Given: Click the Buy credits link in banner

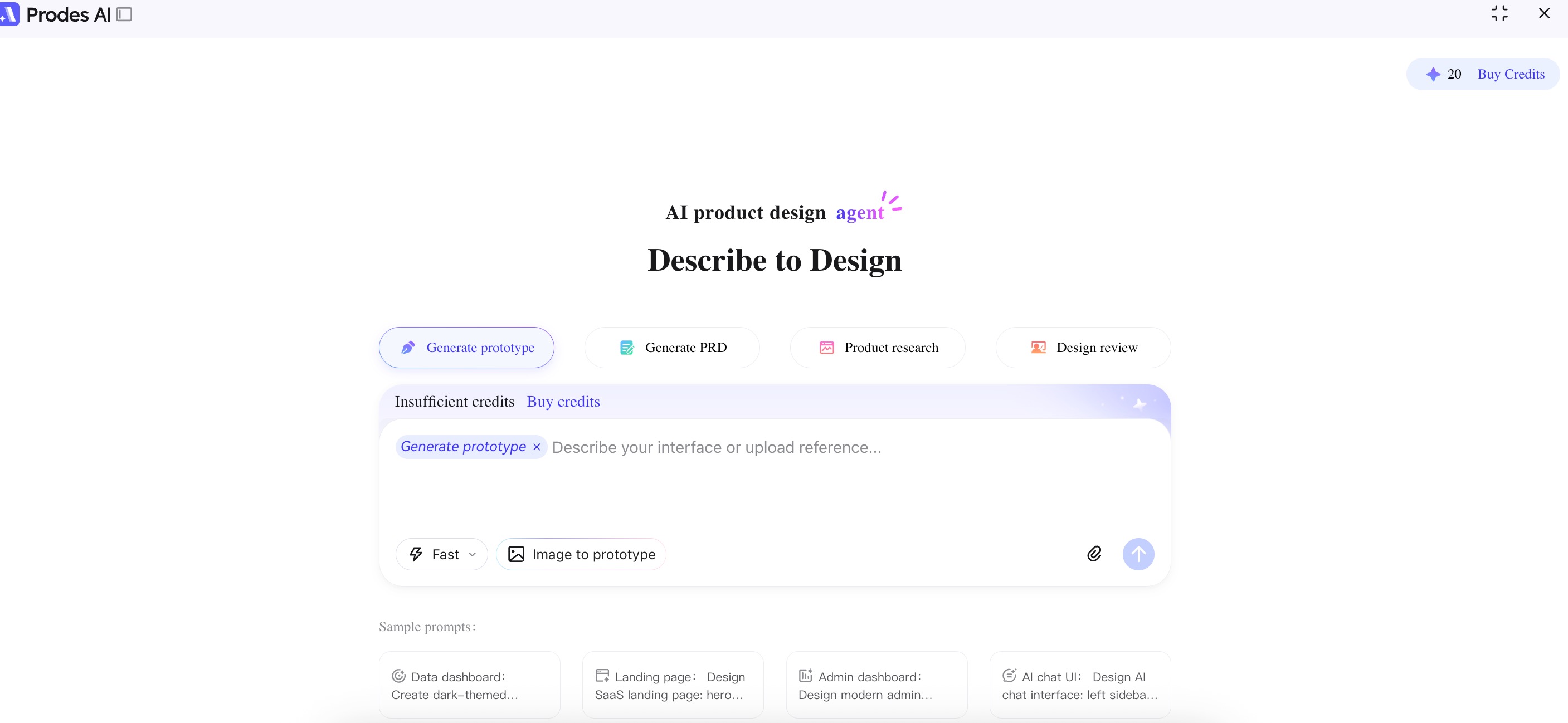Looking at the screenshot, I should [x=563, y=402].
